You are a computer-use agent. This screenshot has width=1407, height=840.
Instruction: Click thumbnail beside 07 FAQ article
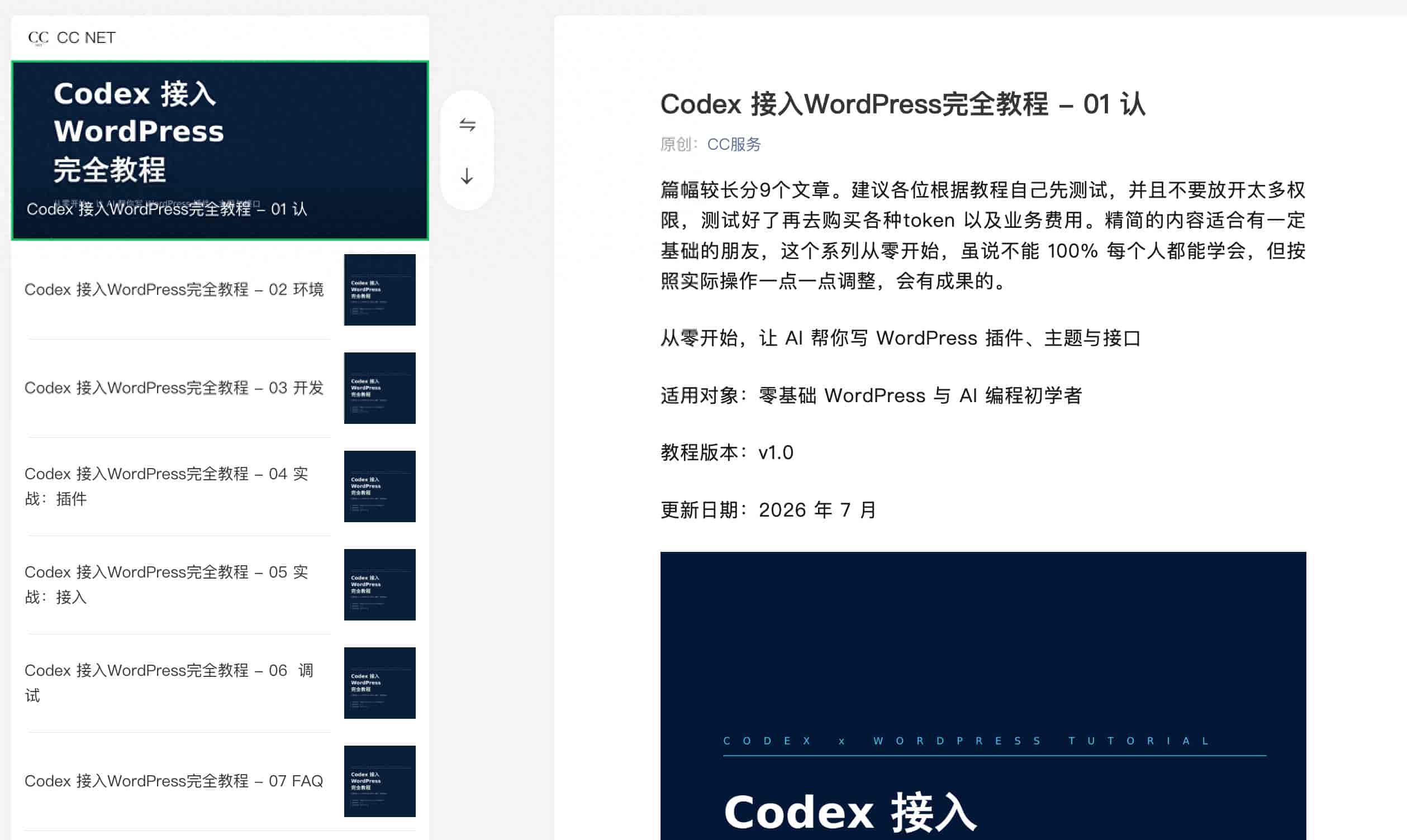pyautogui.click(x=380, y=781)
